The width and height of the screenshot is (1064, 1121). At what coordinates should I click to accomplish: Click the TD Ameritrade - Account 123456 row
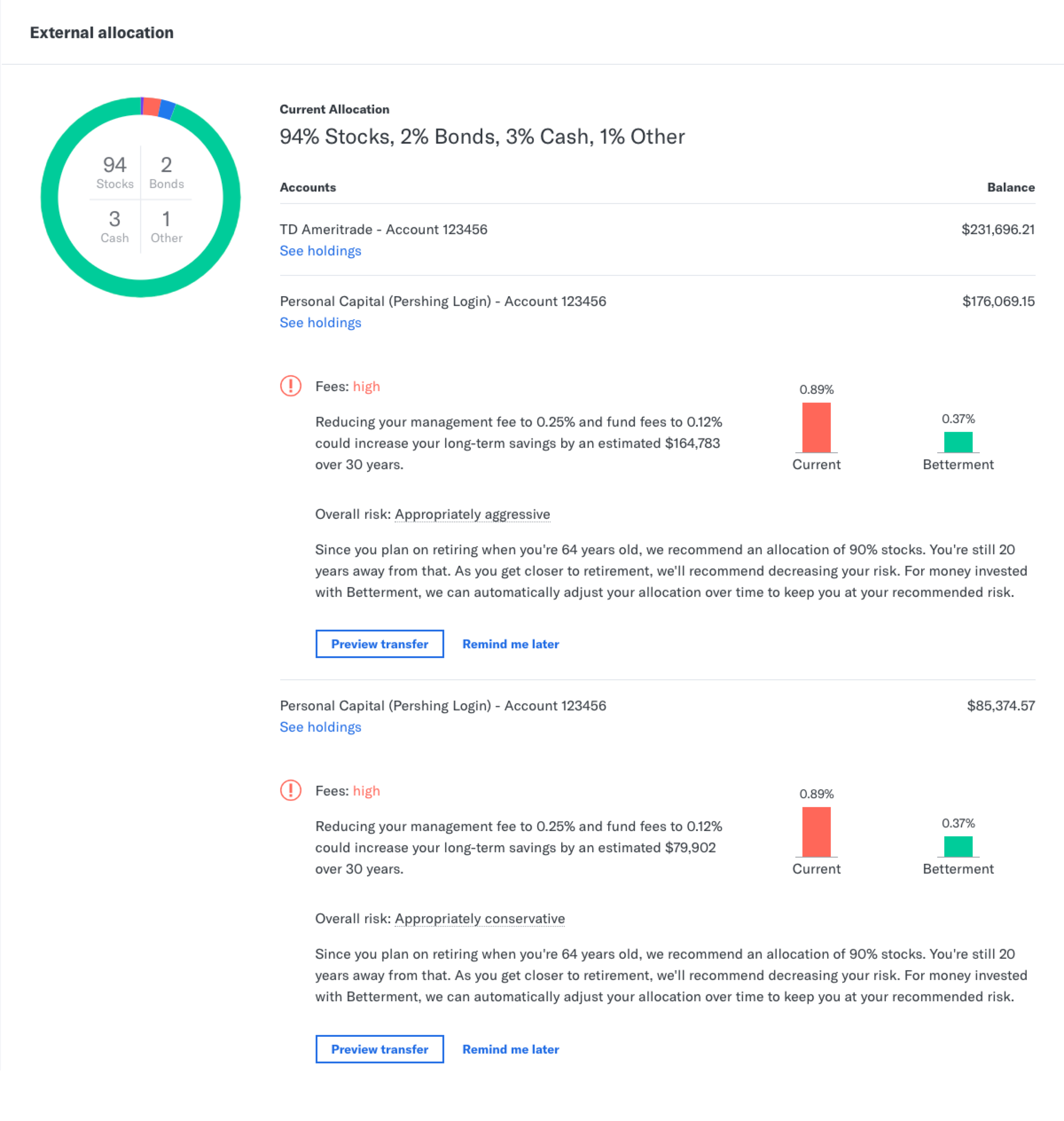(x=657, y=239)
